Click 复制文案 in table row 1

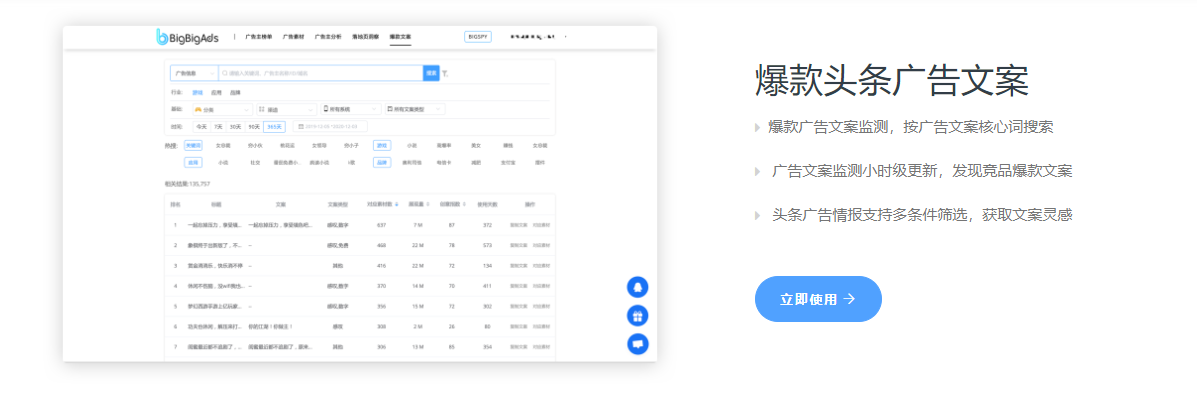[x=518, y=225]
